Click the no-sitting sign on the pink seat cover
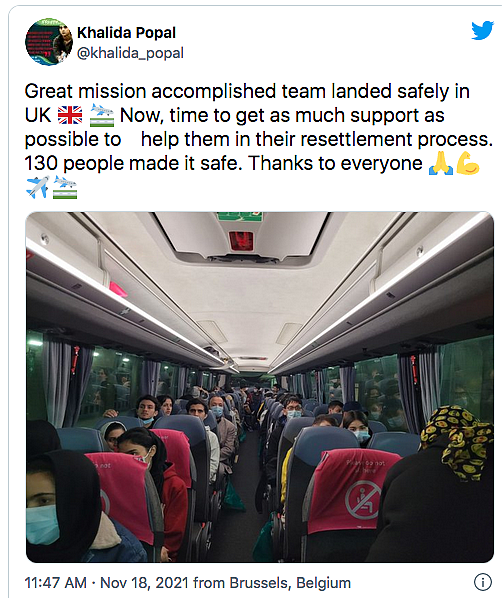 click(362, 500)
